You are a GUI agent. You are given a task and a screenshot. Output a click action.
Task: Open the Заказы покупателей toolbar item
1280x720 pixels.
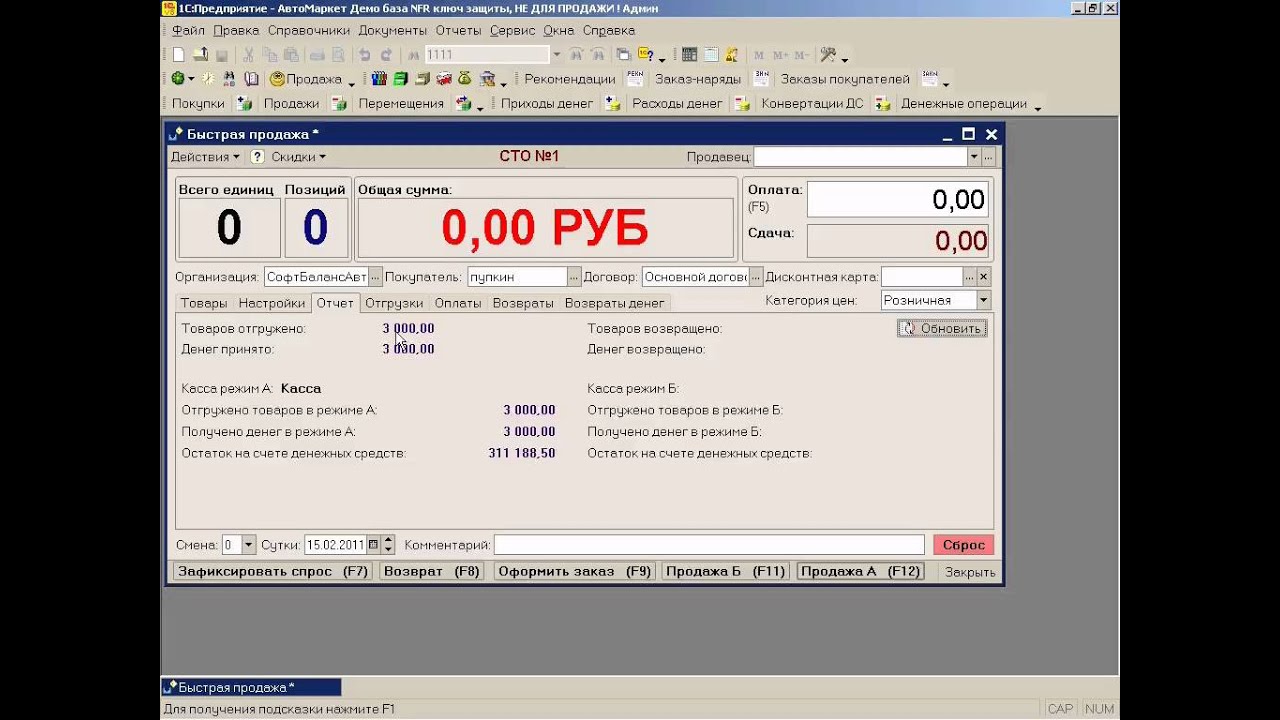click(845, 79)
